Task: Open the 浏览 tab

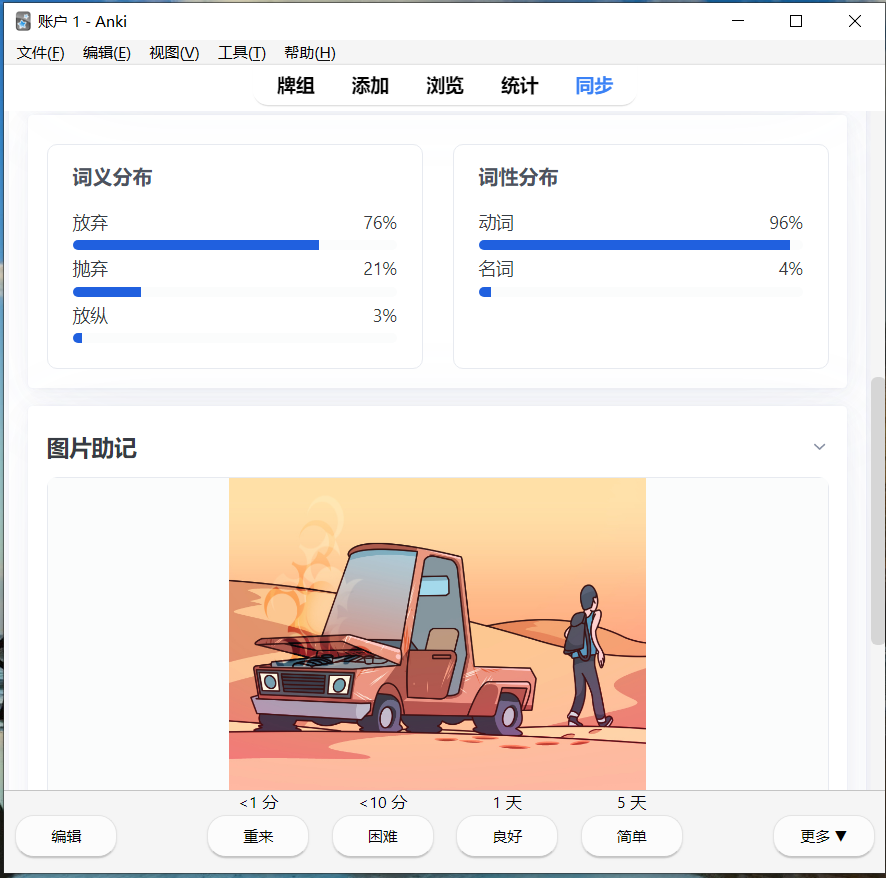Action: pyautogui.click(x=445, y=86)
